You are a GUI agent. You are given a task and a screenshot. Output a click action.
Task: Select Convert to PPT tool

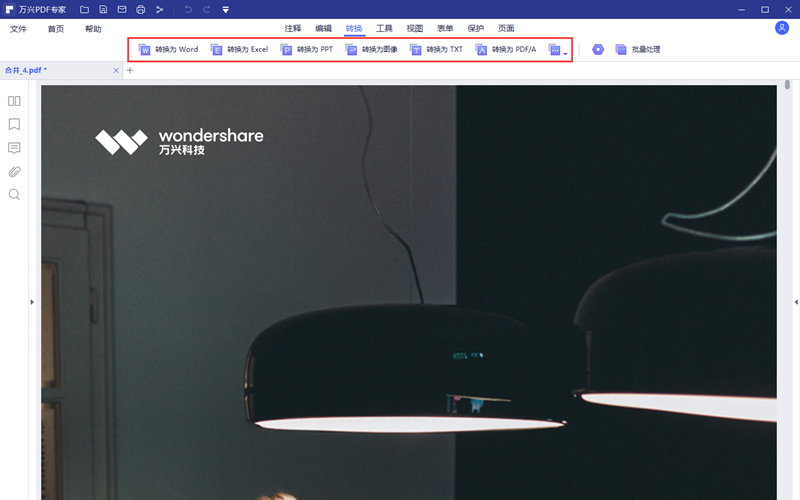pyautogui.click(x=287, y=49)
